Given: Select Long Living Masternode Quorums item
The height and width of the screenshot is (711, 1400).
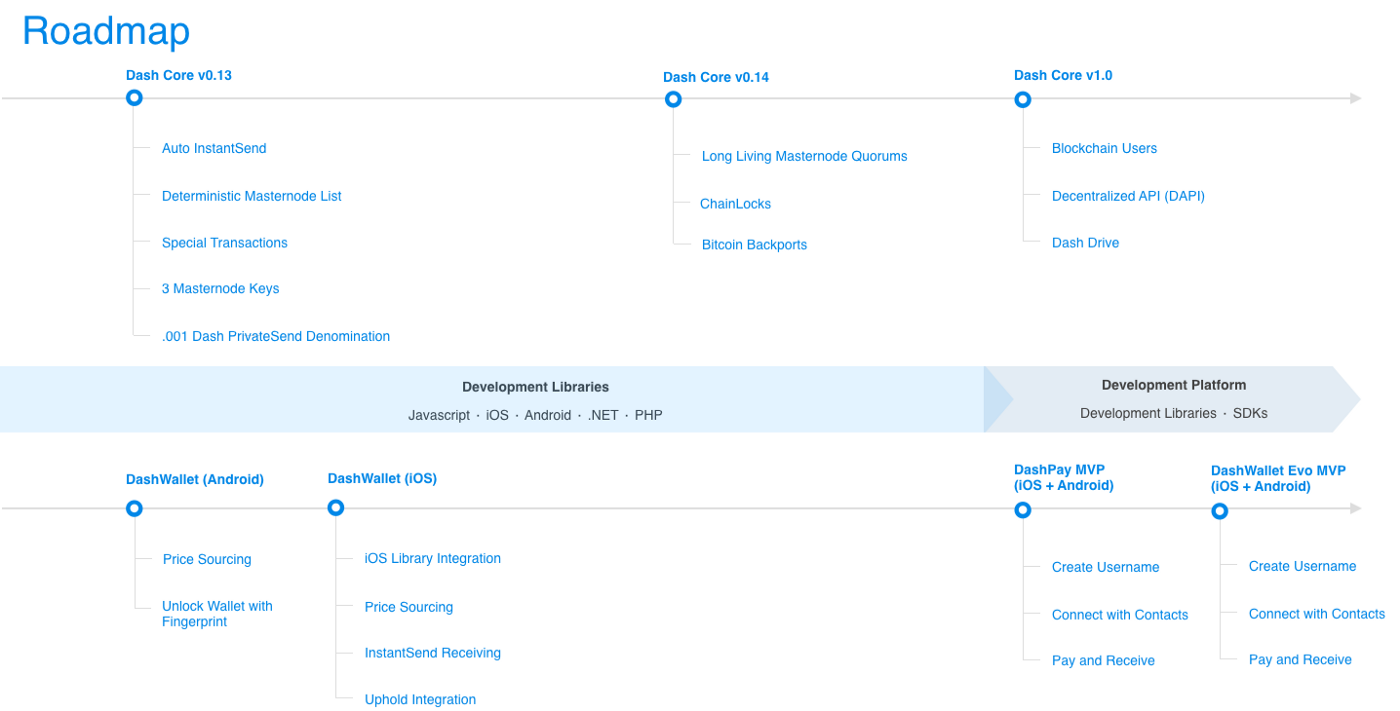Looking at the screenshot, I should pos(805,156).
